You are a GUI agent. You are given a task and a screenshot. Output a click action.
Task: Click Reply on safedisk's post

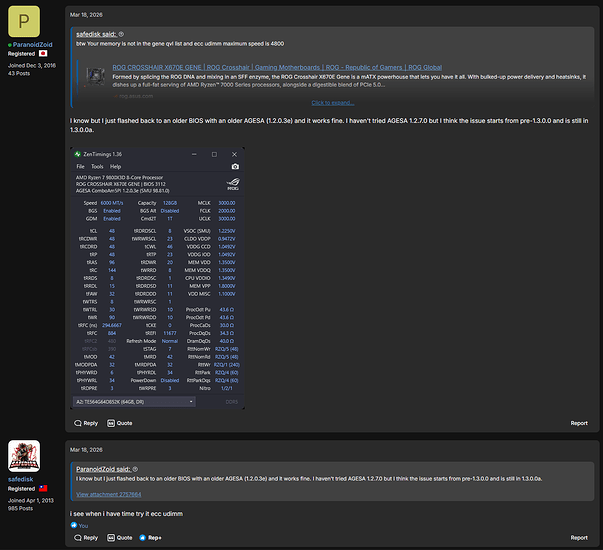86,538
